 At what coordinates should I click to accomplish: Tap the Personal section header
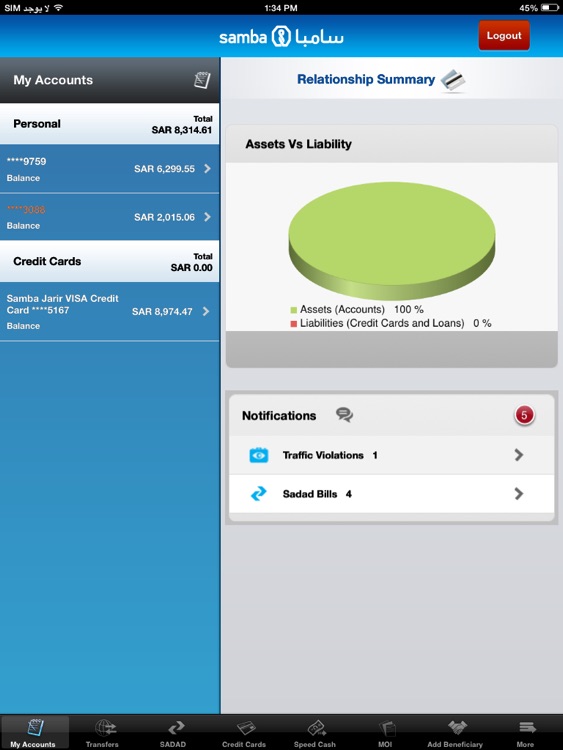(x=110, y=124)
